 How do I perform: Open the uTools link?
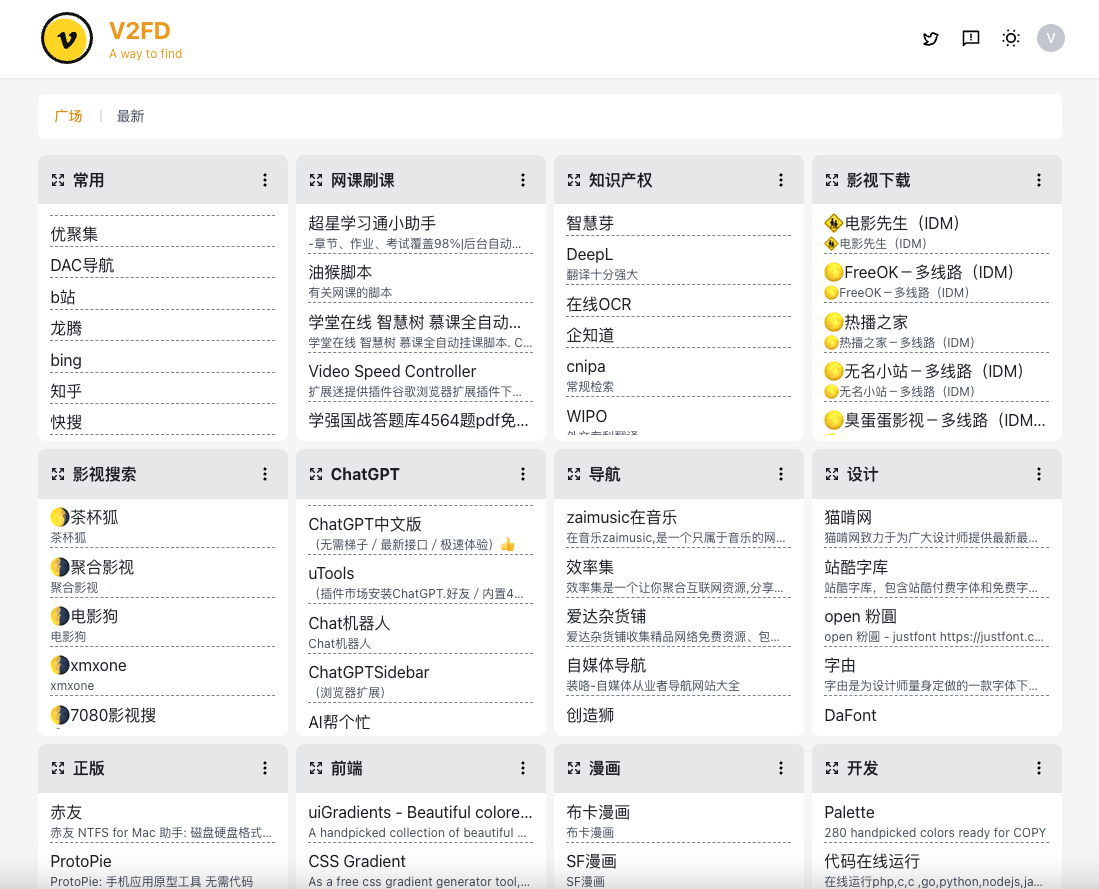coord(332,574)
